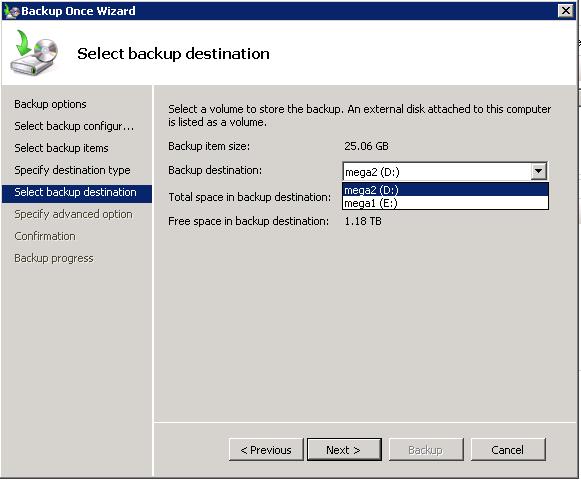The width and height of the screenshot is (581, 480).
Task: Click the Backup destination label
Action: coord(215,170)
